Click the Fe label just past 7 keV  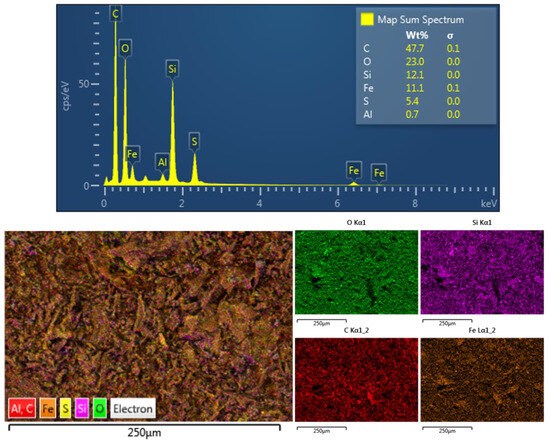coord(379,172)
